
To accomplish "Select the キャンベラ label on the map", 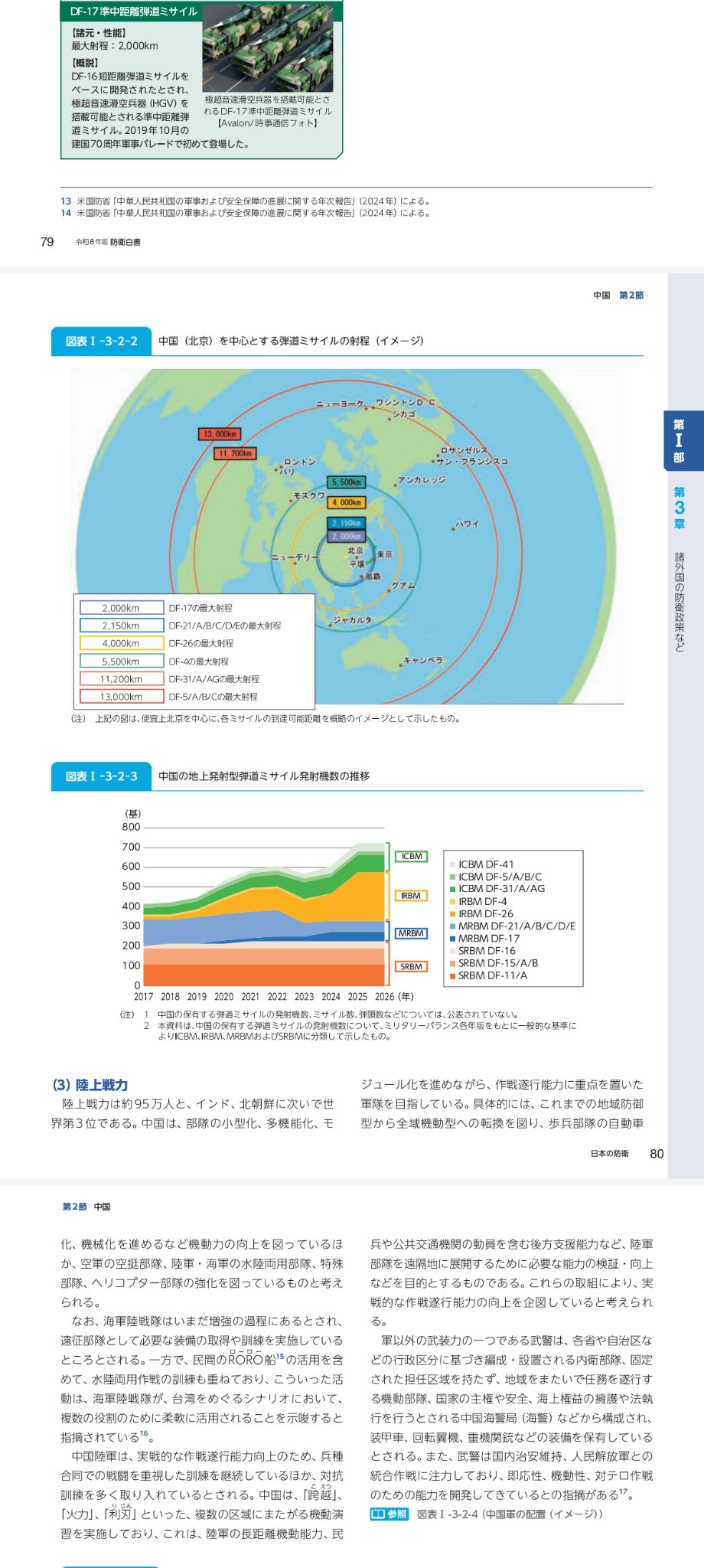I will [x=423, y=660].
